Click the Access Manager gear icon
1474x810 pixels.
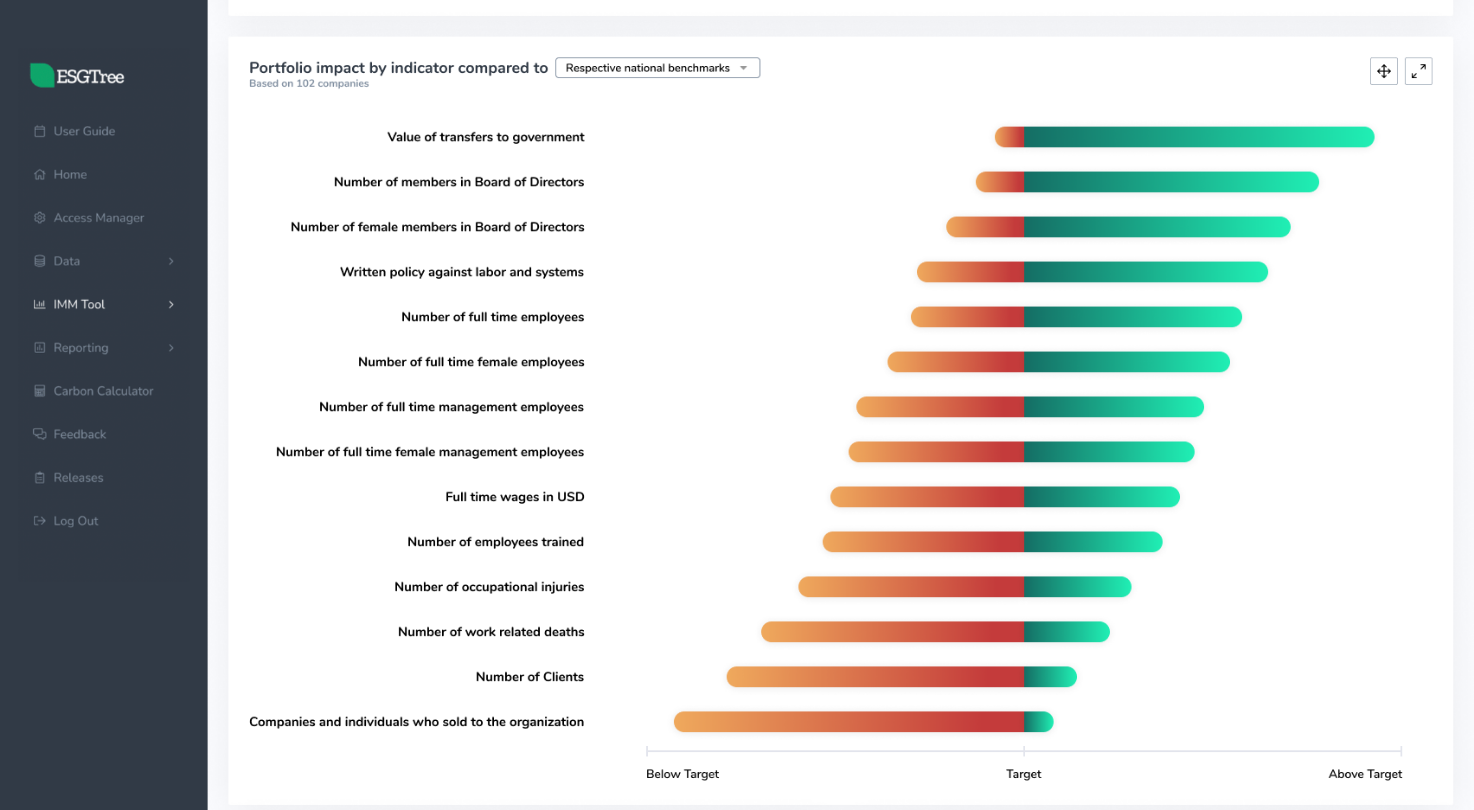click(40, 218)
